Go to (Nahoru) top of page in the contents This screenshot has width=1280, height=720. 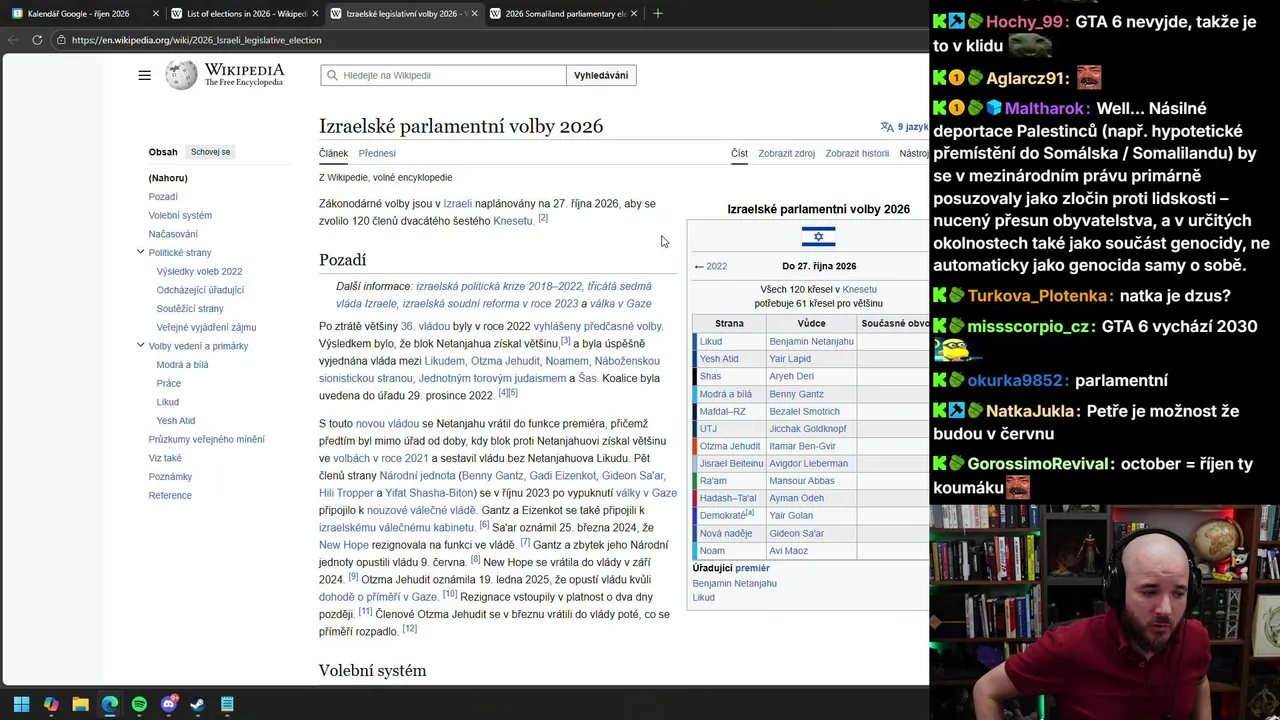point(168,178)
